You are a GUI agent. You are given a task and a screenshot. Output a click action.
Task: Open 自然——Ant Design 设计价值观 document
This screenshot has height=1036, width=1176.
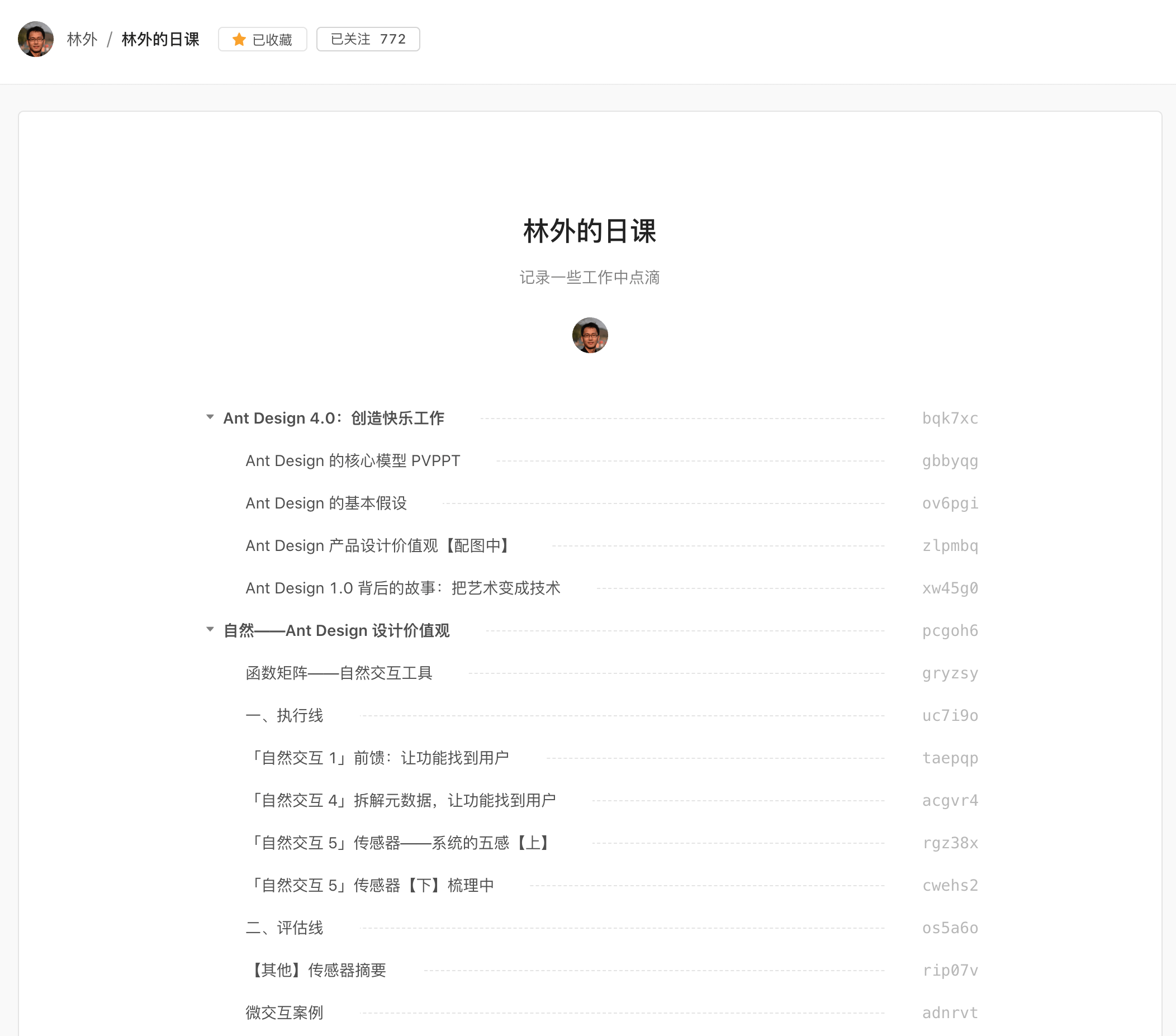336,630
